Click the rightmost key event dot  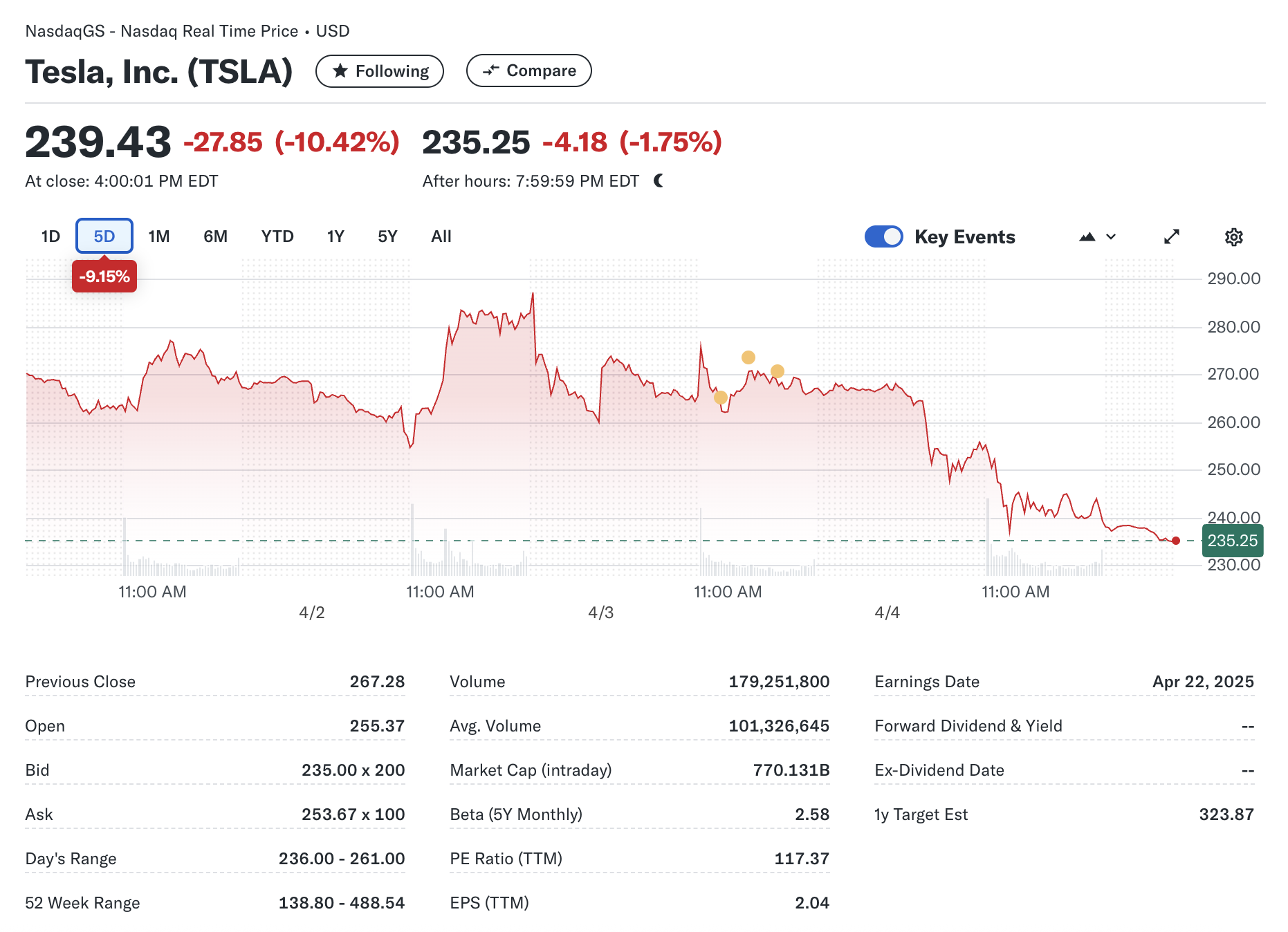[778, 371]
